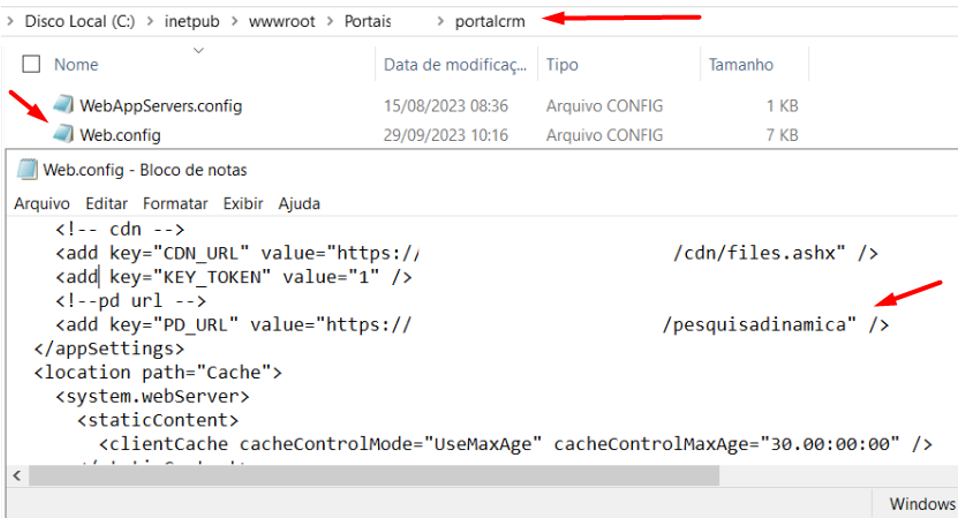Click the Notepad icon in the title bar
The image size is (960, 525).
28,169
